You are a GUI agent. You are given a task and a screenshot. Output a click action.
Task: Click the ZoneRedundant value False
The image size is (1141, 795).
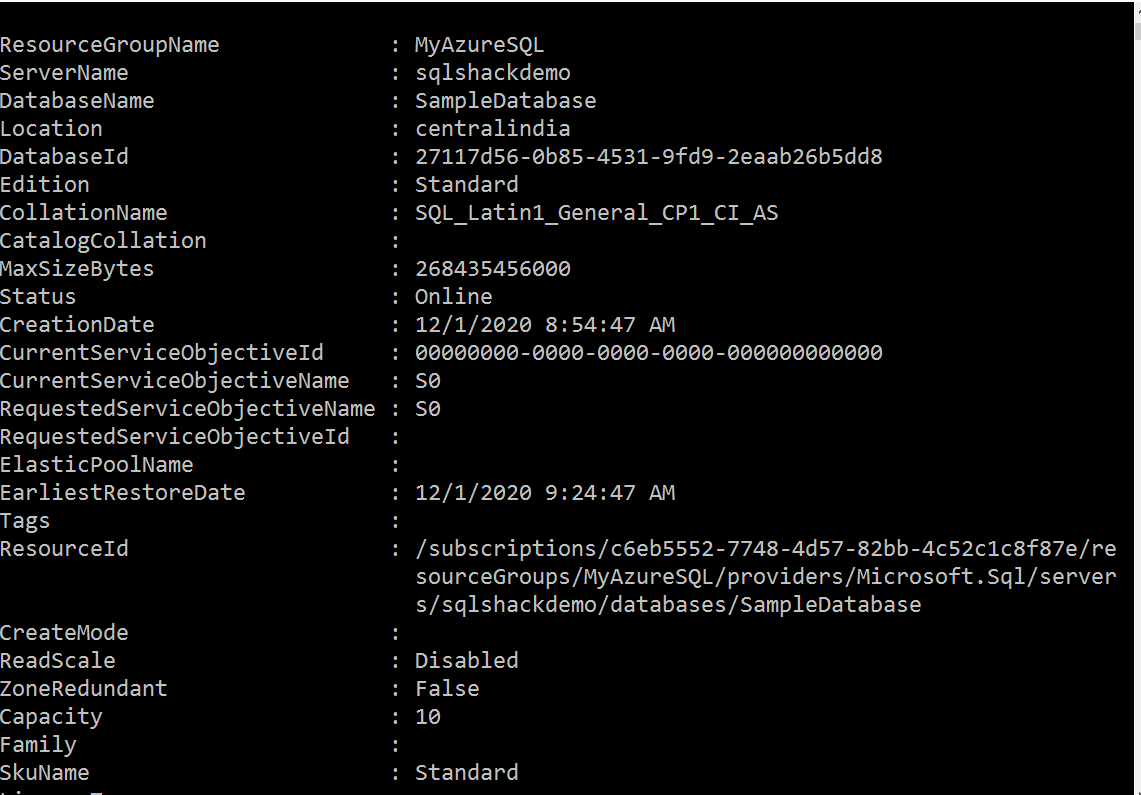pos(447,689)
